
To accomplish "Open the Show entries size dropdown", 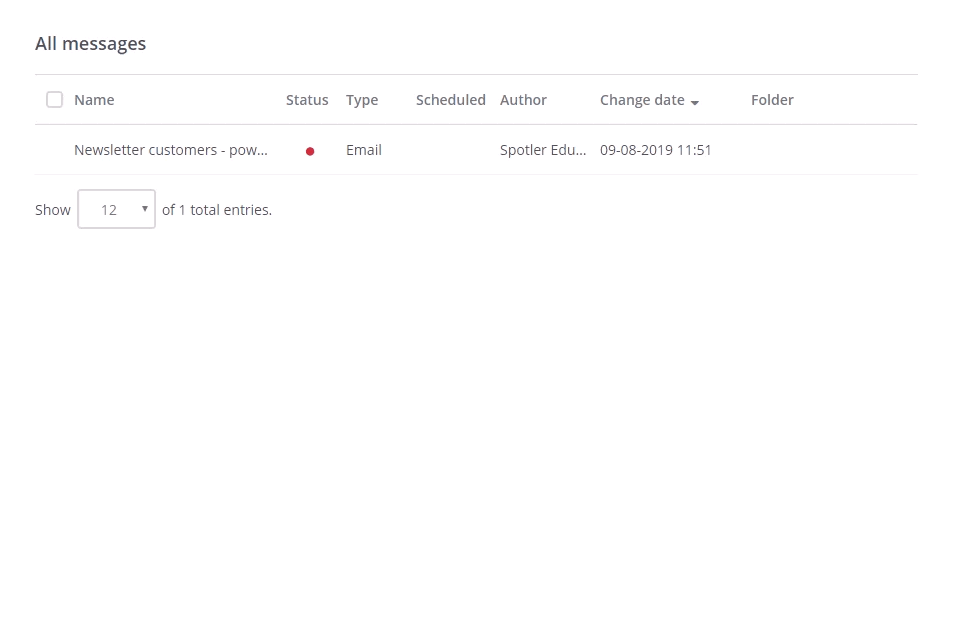I will tap(116, 209).
